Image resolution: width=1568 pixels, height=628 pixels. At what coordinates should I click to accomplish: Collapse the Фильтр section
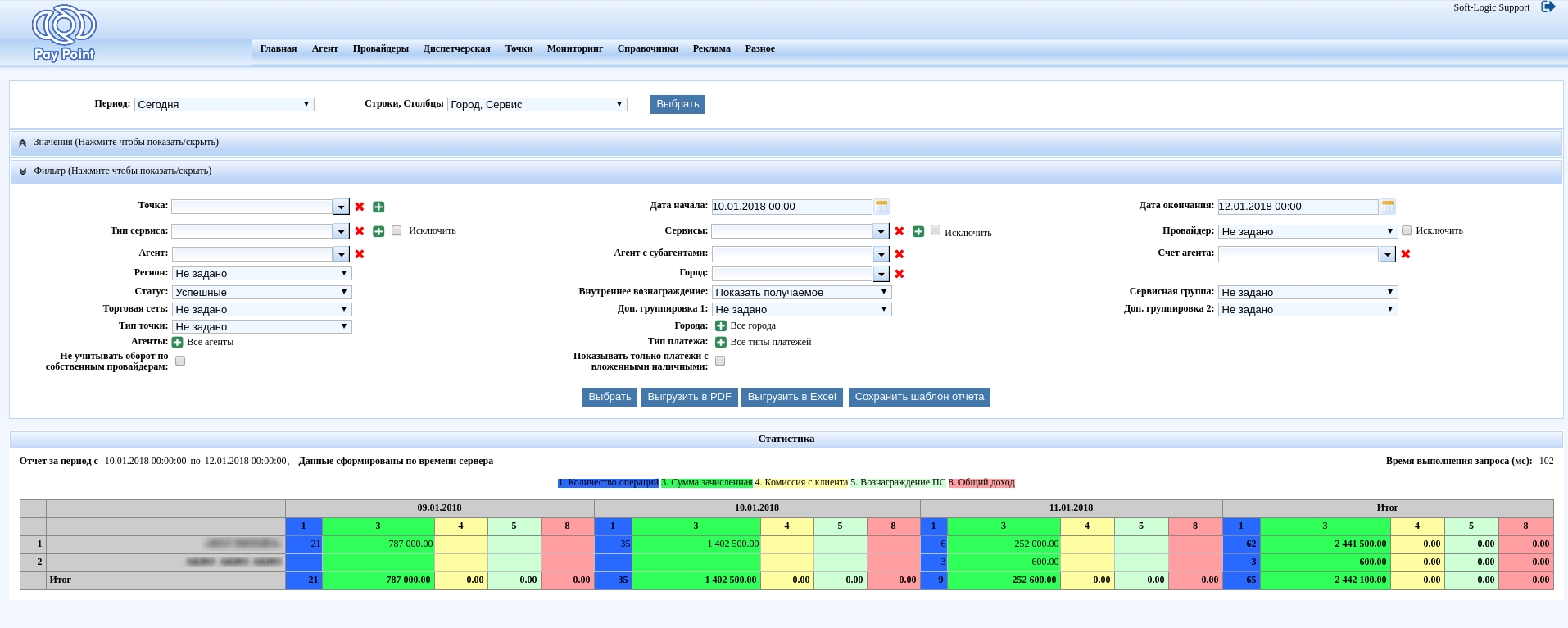coord(786,171)
